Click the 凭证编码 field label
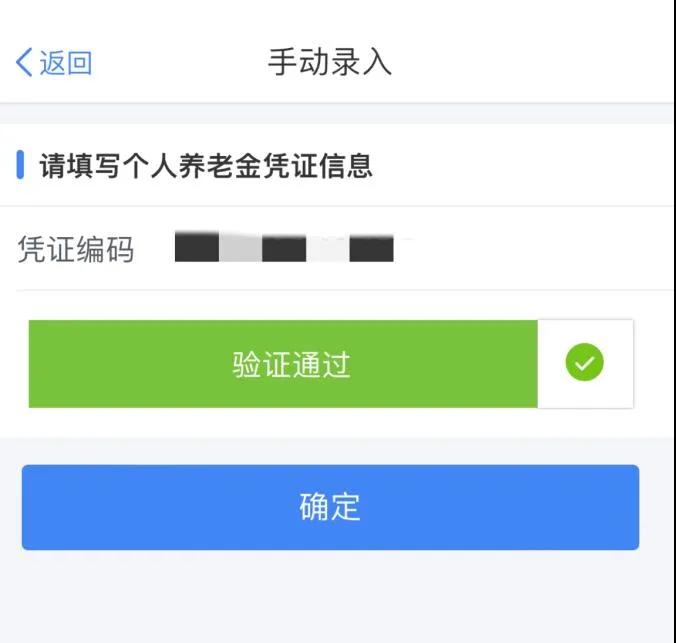 tap(75, 249)
